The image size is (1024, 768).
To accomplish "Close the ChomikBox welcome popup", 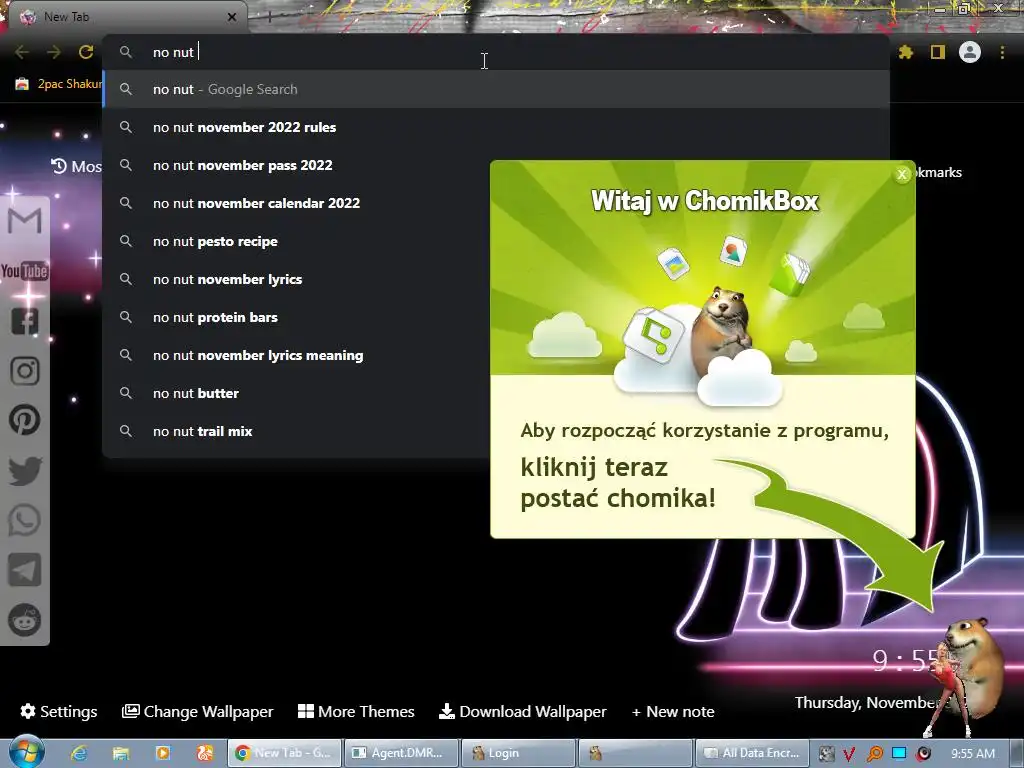I will [902, 174].
